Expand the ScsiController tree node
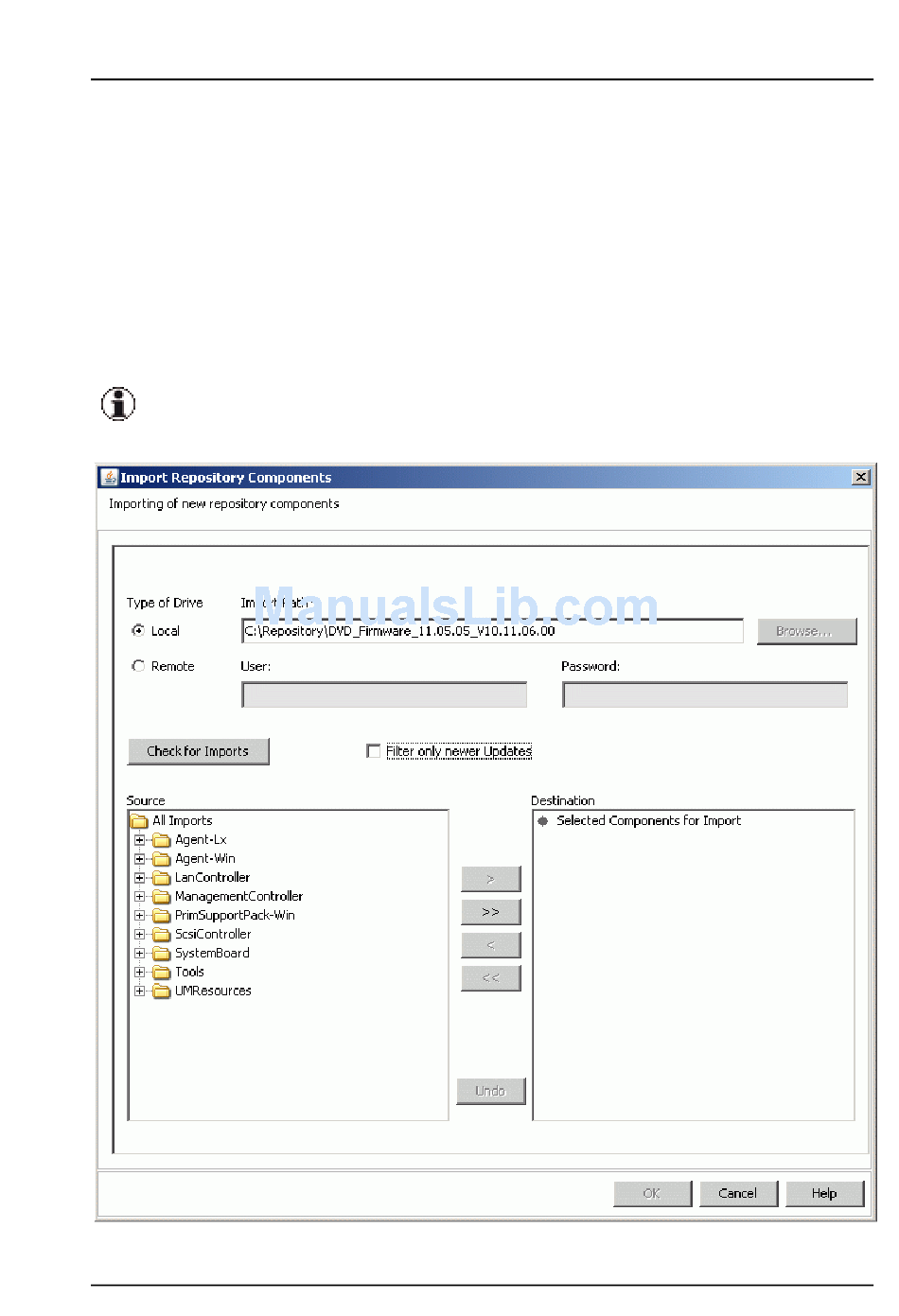This screenshot has height=1316, width=899. (140, 935)
